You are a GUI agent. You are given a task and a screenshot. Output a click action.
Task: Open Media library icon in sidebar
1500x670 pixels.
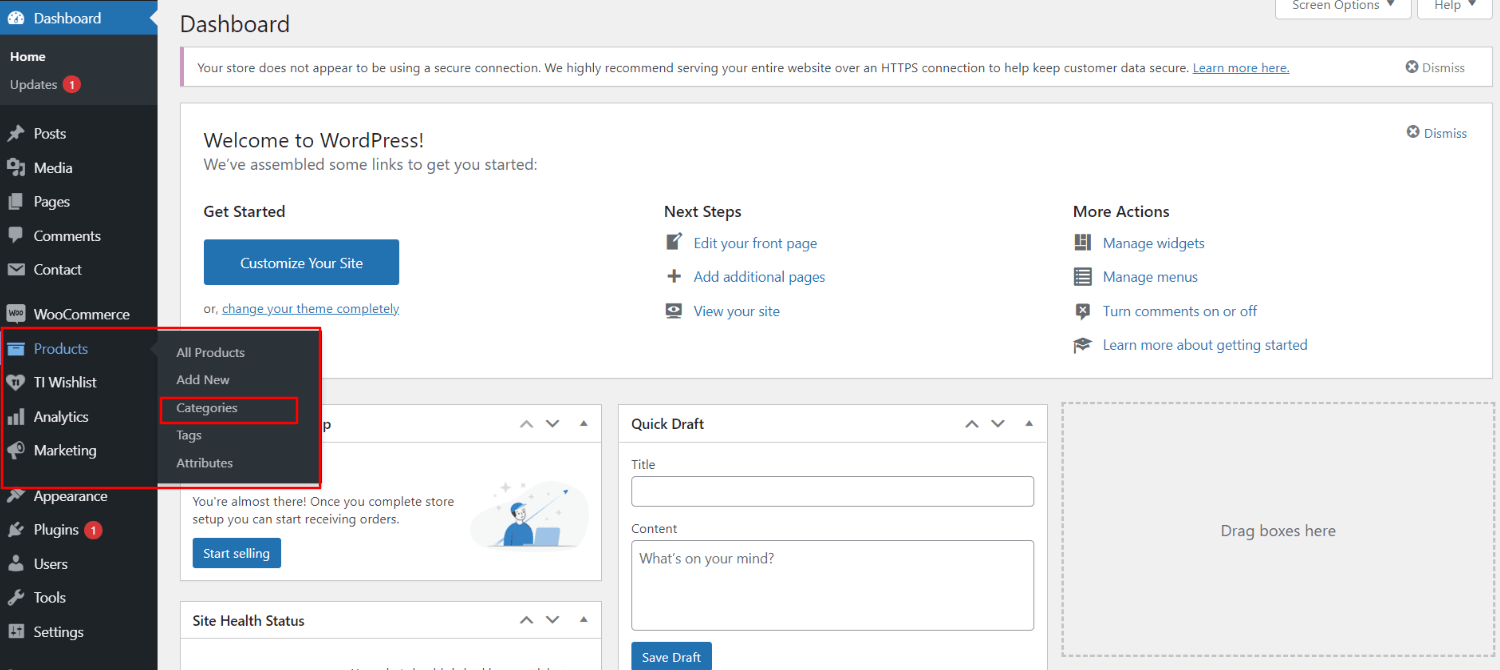pyautogui.click(x=15, y=168)
